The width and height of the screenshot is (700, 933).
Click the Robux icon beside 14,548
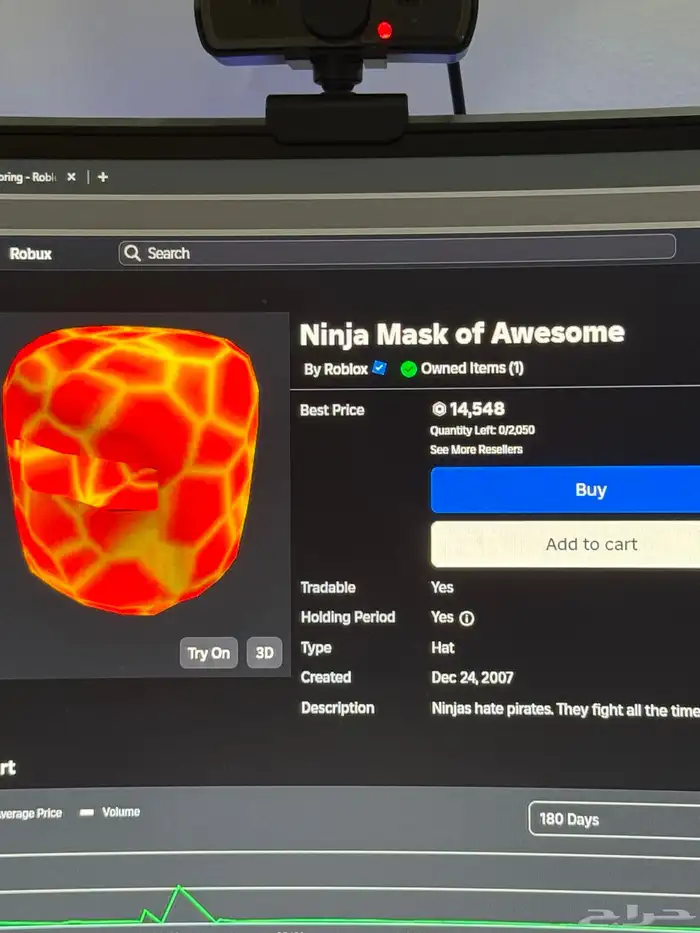439,409
